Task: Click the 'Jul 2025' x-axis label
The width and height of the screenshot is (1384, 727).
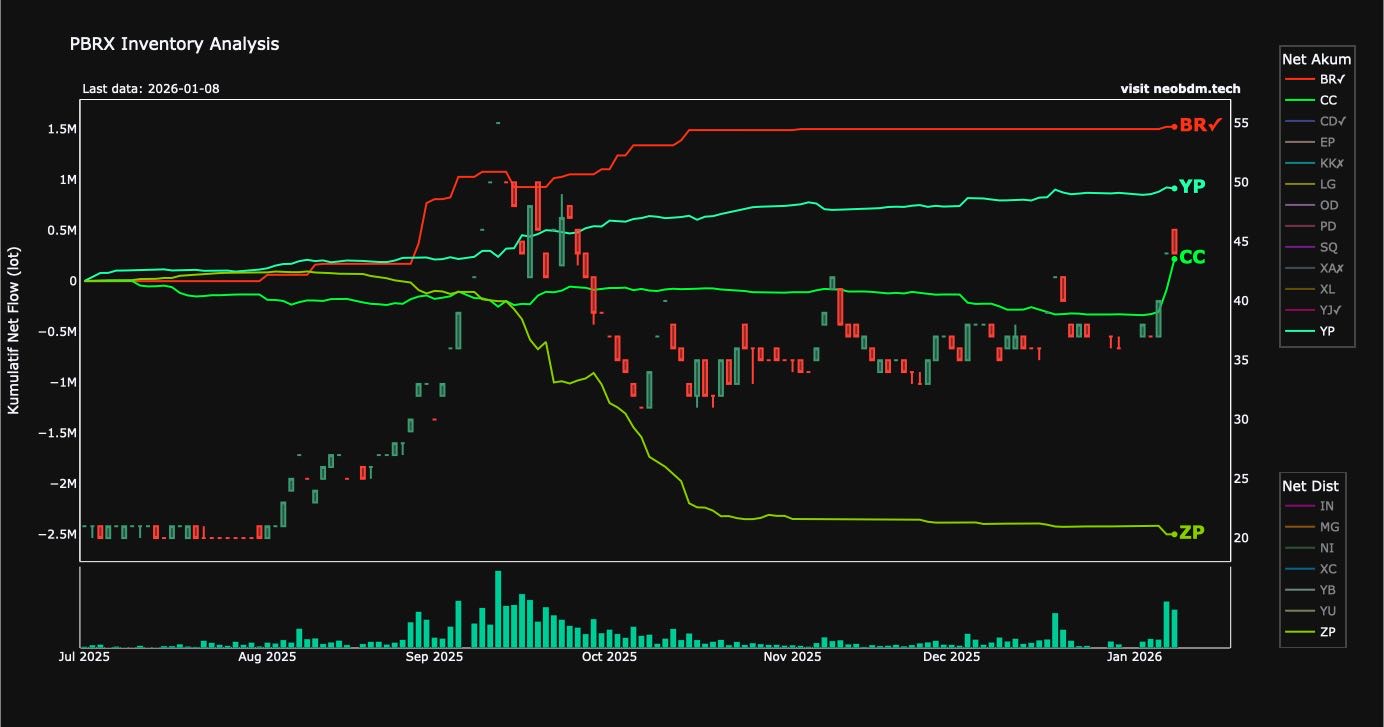Action: tap(85, 658)
